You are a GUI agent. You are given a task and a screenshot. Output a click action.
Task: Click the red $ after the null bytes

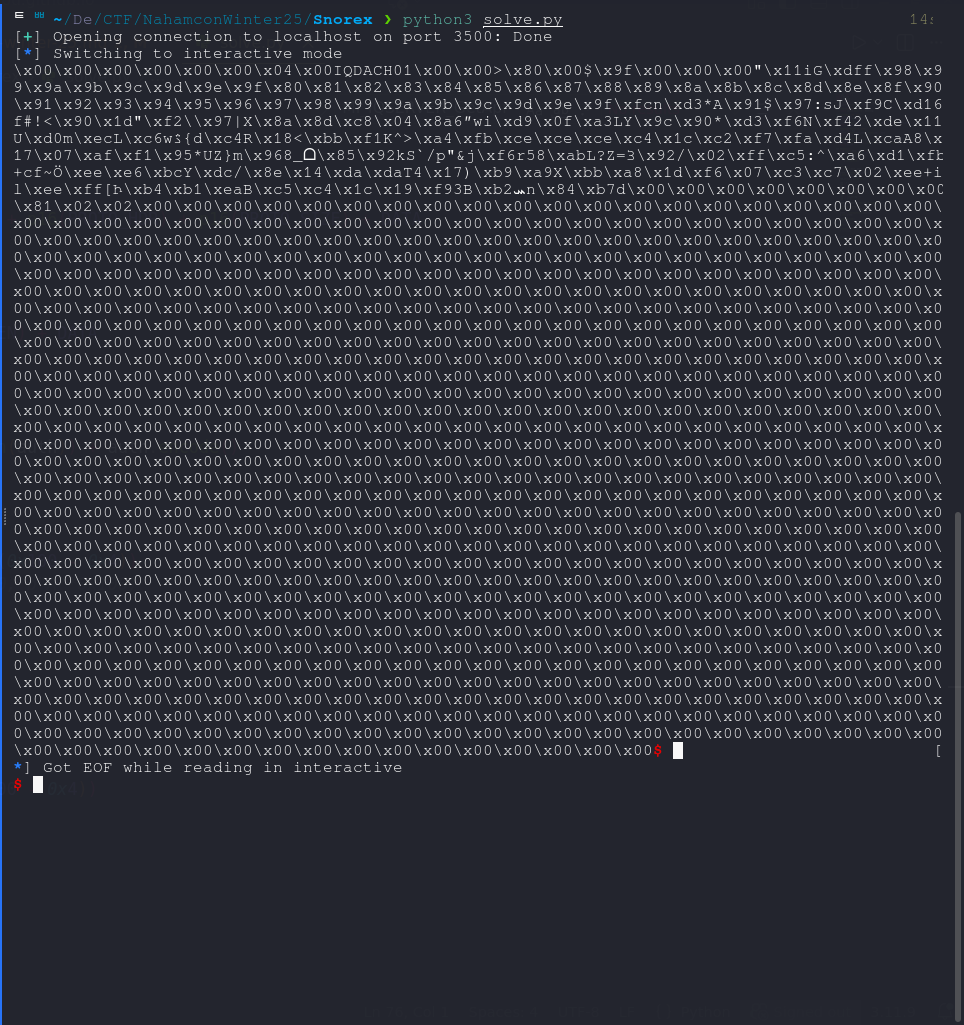click(x=657, y=751)
